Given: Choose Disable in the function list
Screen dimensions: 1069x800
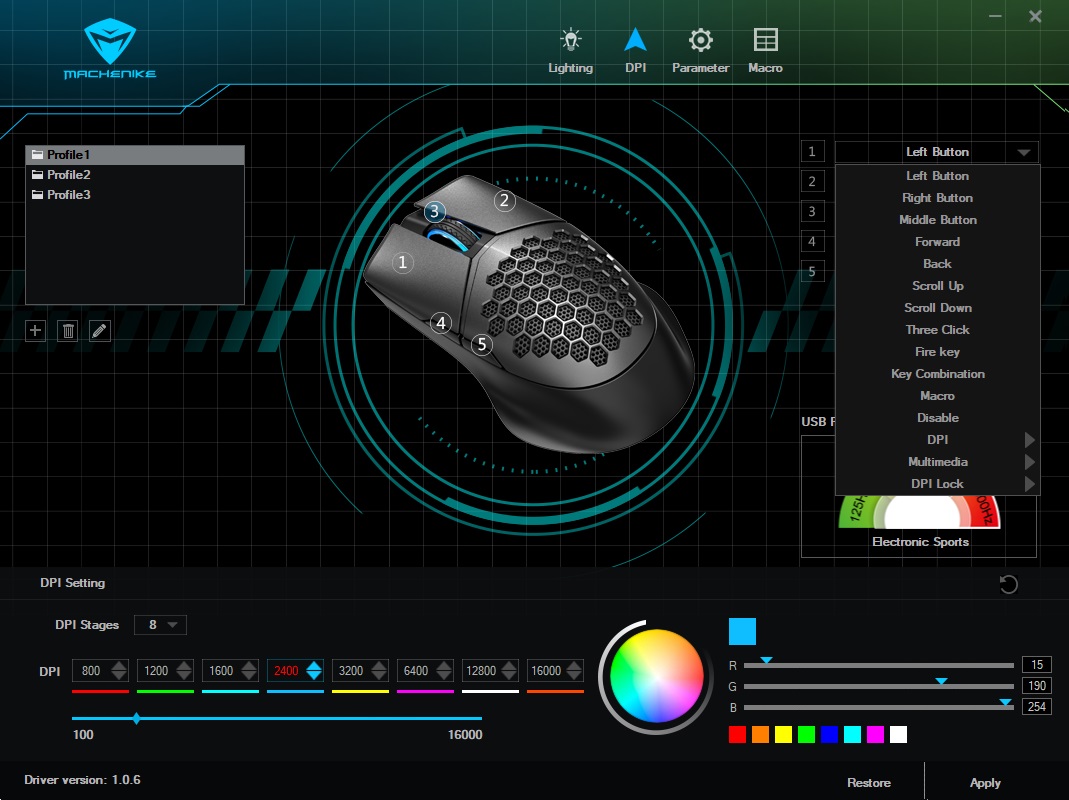Looking at the screenshot, I should pos(937,417).
